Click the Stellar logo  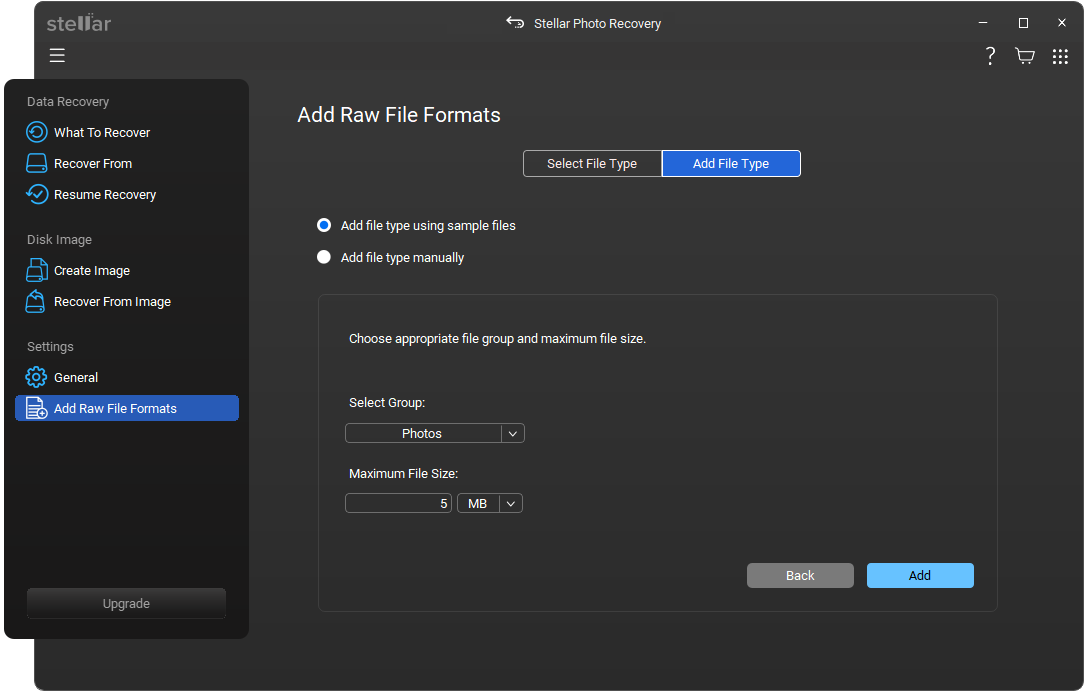click(78, 23)
